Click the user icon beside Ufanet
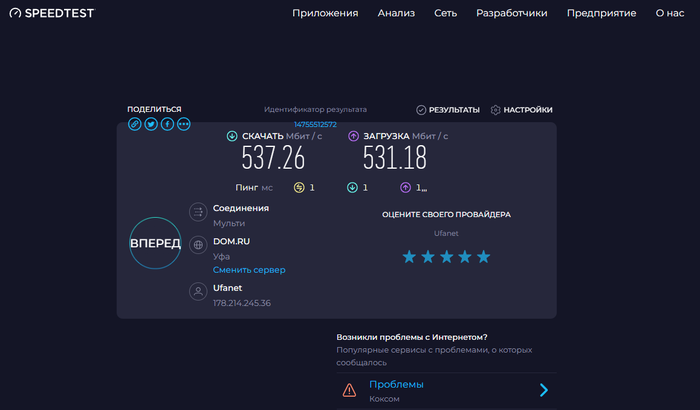Image resolution: width=700 pixels, height=410 pixels. pyautogui.click(x=198, y=292)
